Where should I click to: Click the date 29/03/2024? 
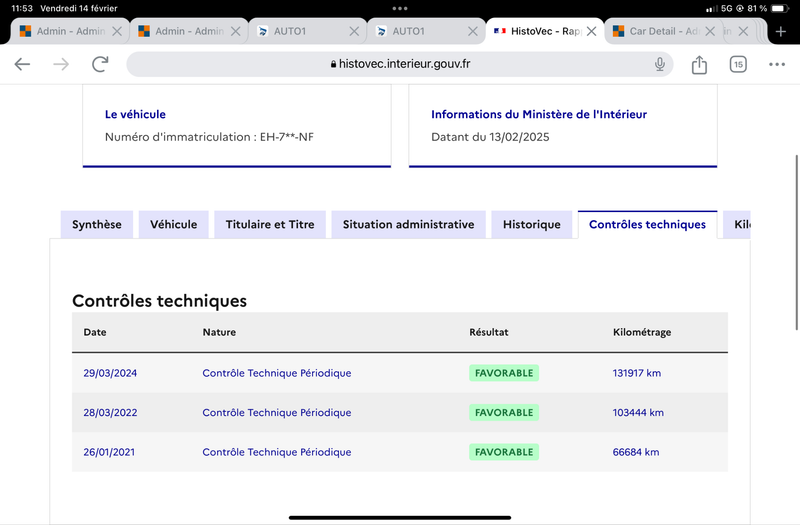coord(110,373)
